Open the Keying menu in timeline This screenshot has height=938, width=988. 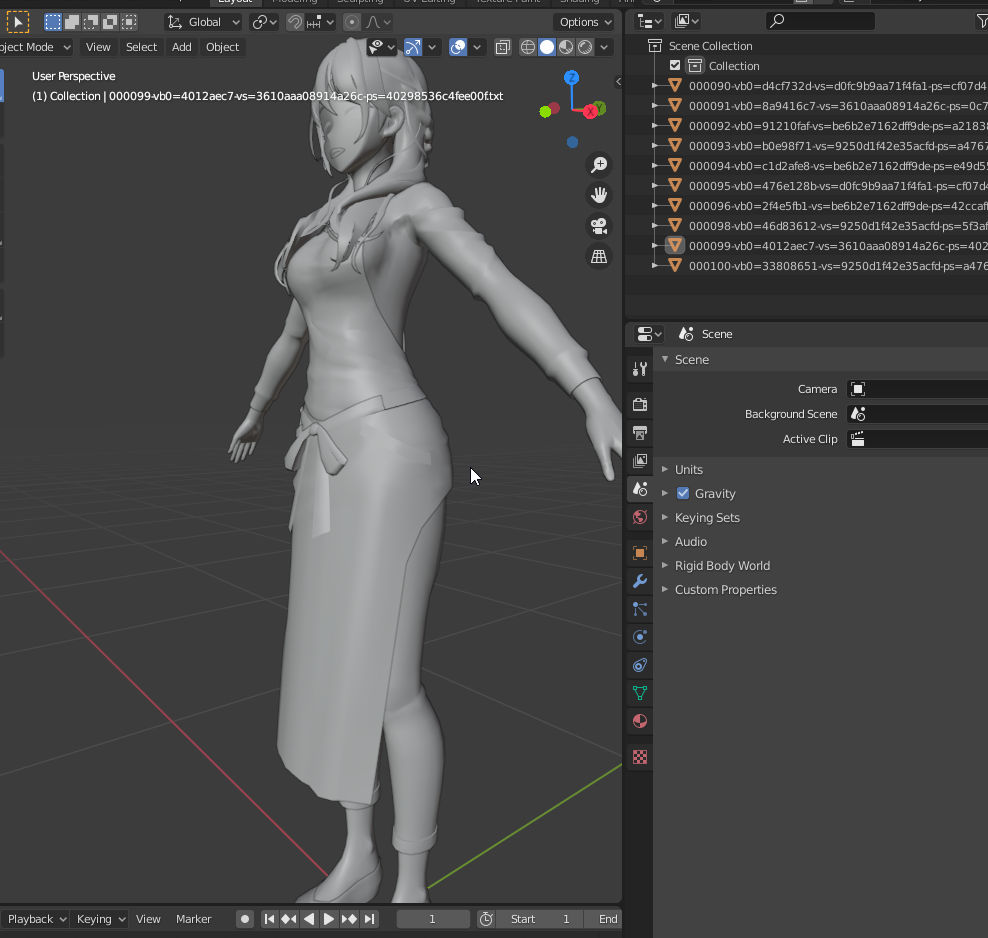click(100, 919)
